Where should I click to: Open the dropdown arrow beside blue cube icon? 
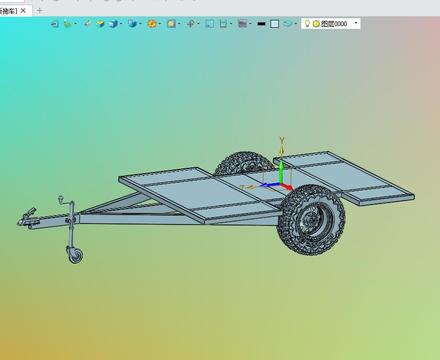pos(121,24)
